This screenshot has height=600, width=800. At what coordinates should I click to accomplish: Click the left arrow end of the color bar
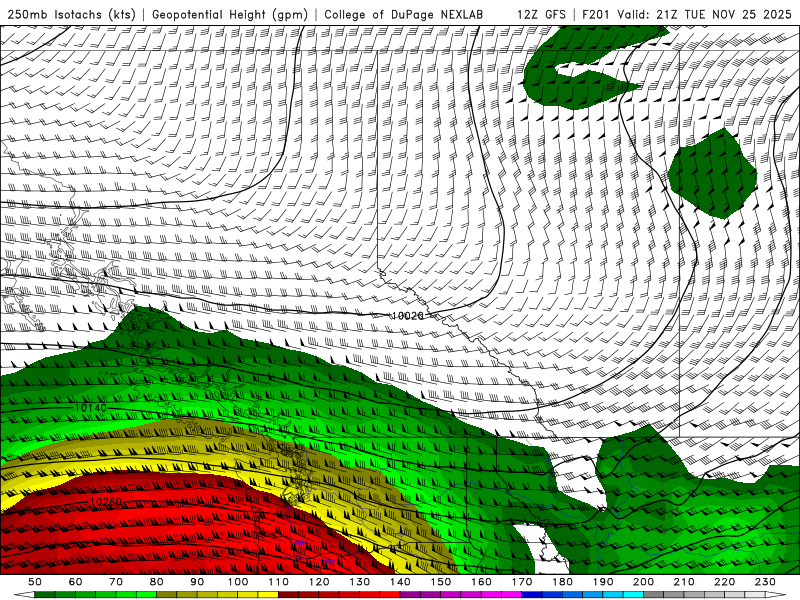[24, 595]
